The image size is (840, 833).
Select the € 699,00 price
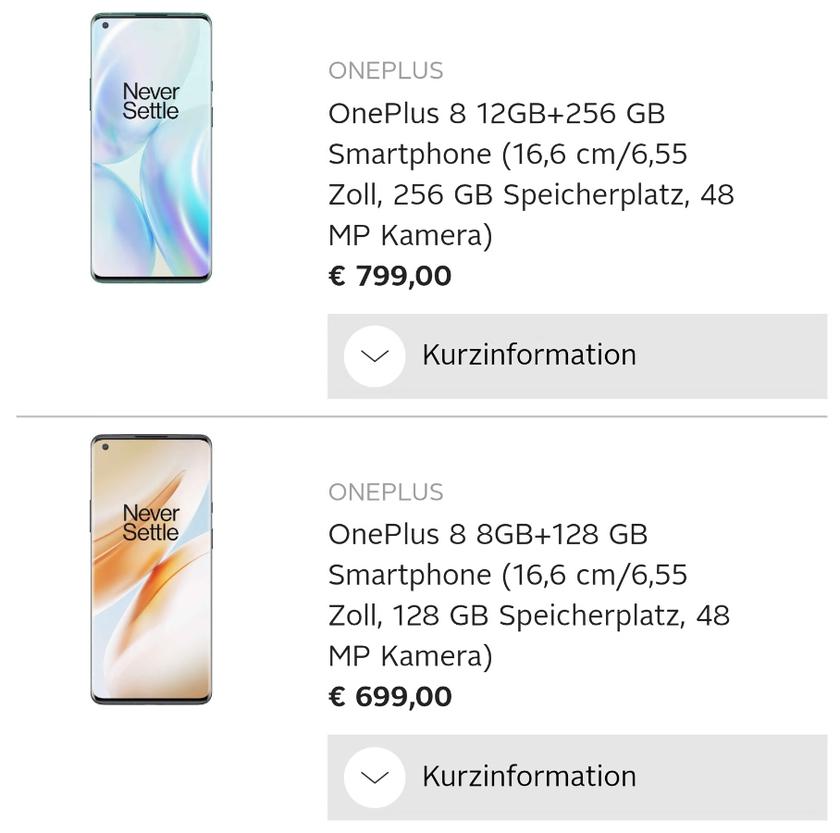(390, 697)
